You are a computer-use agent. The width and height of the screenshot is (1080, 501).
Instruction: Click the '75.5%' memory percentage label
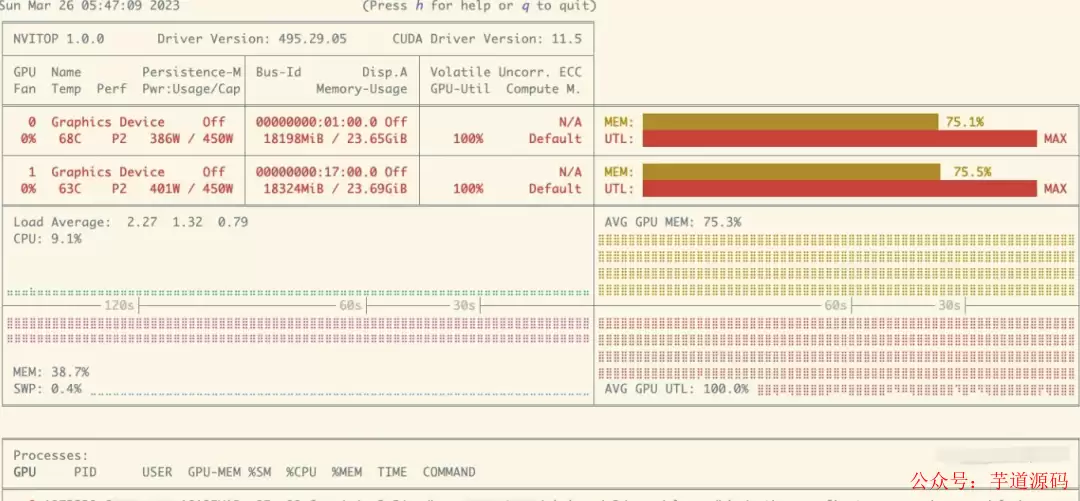pos(973,172)
